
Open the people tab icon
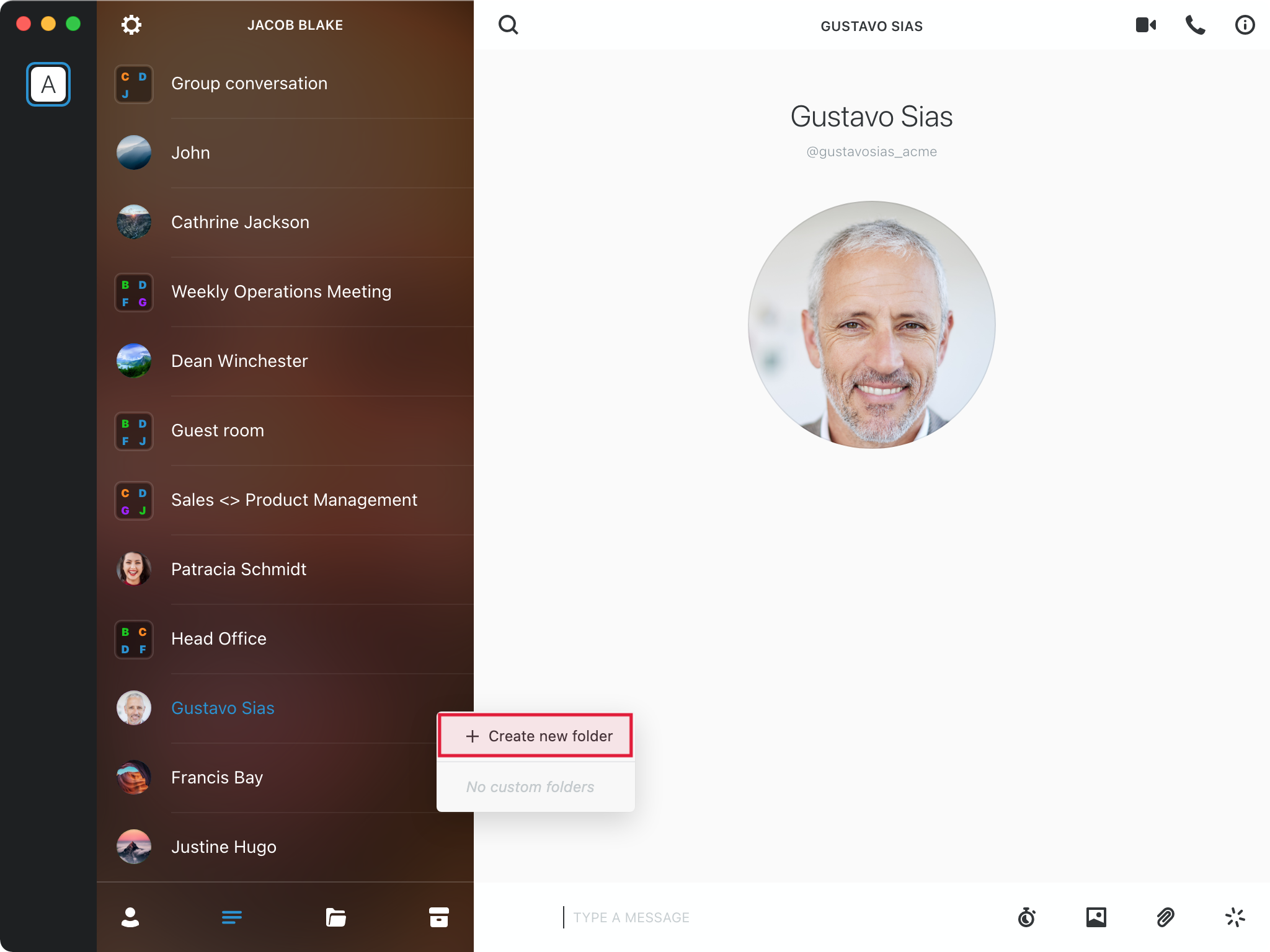coord(130,917)
